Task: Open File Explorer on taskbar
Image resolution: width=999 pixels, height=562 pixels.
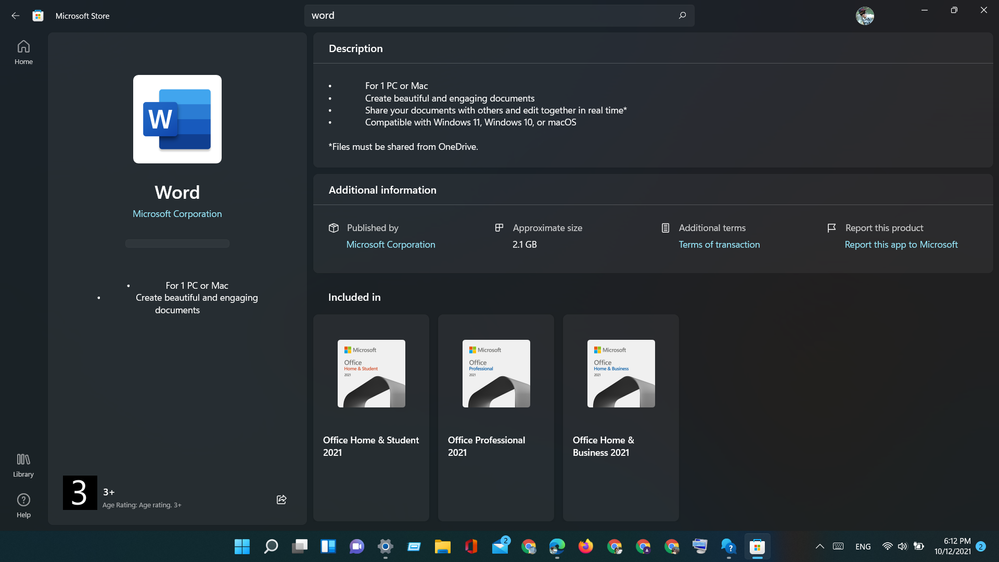Action: coord(443,546)
